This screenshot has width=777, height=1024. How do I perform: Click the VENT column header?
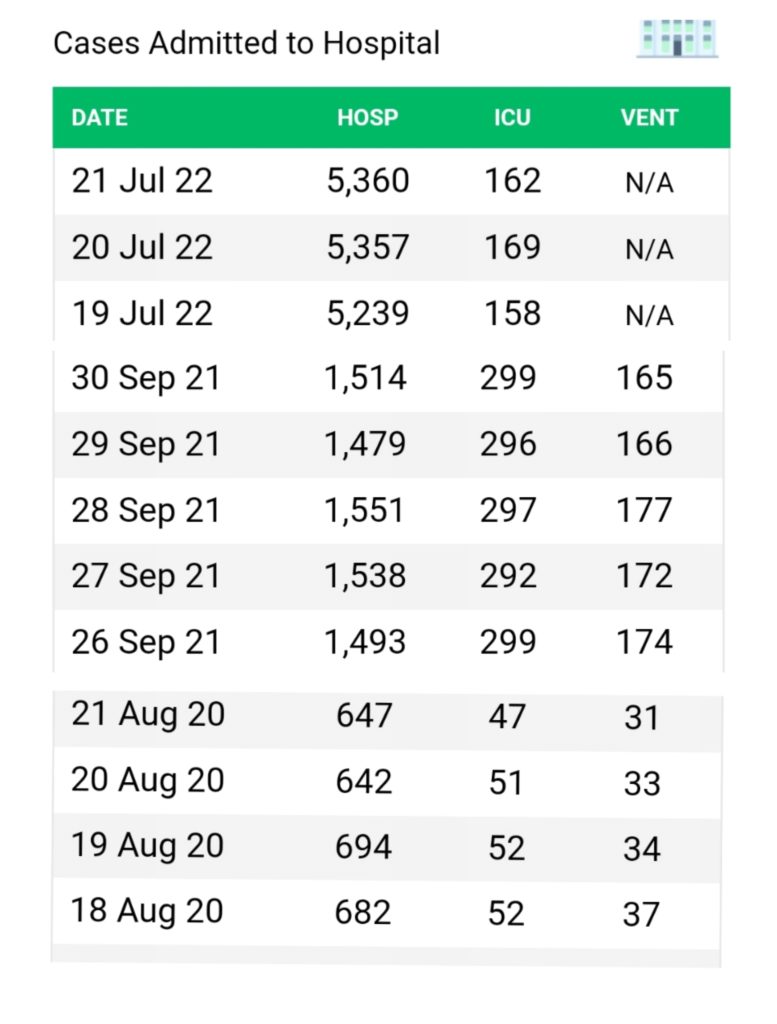point(649,118)
